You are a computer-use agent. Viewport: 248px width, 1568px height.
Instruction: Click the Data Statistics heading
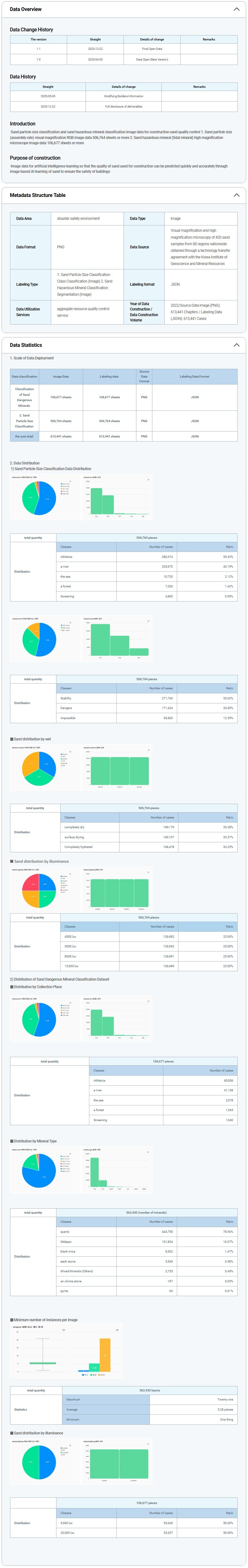[25, 345]
